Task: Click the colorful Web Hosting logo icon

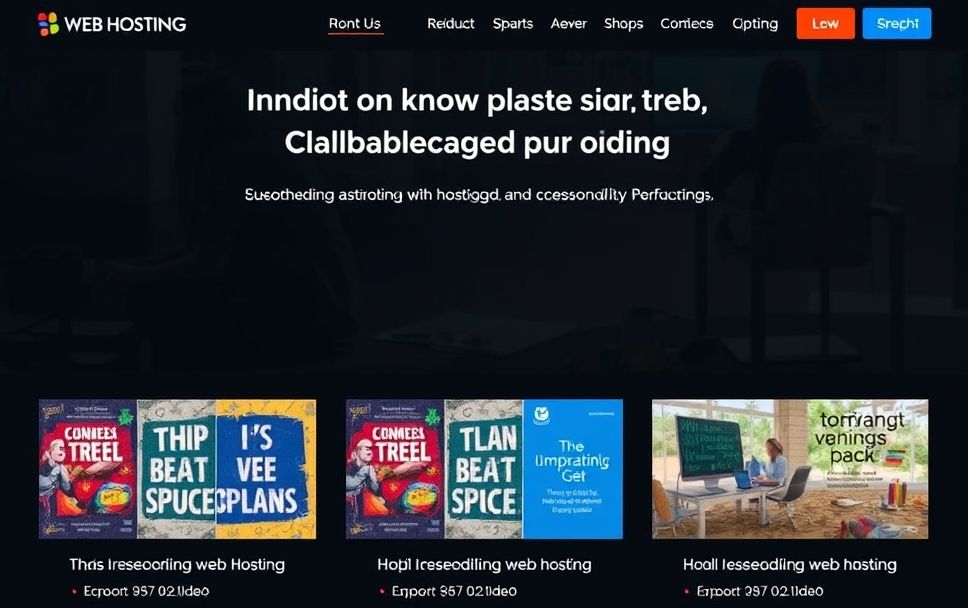Action: tap(48, 24)
